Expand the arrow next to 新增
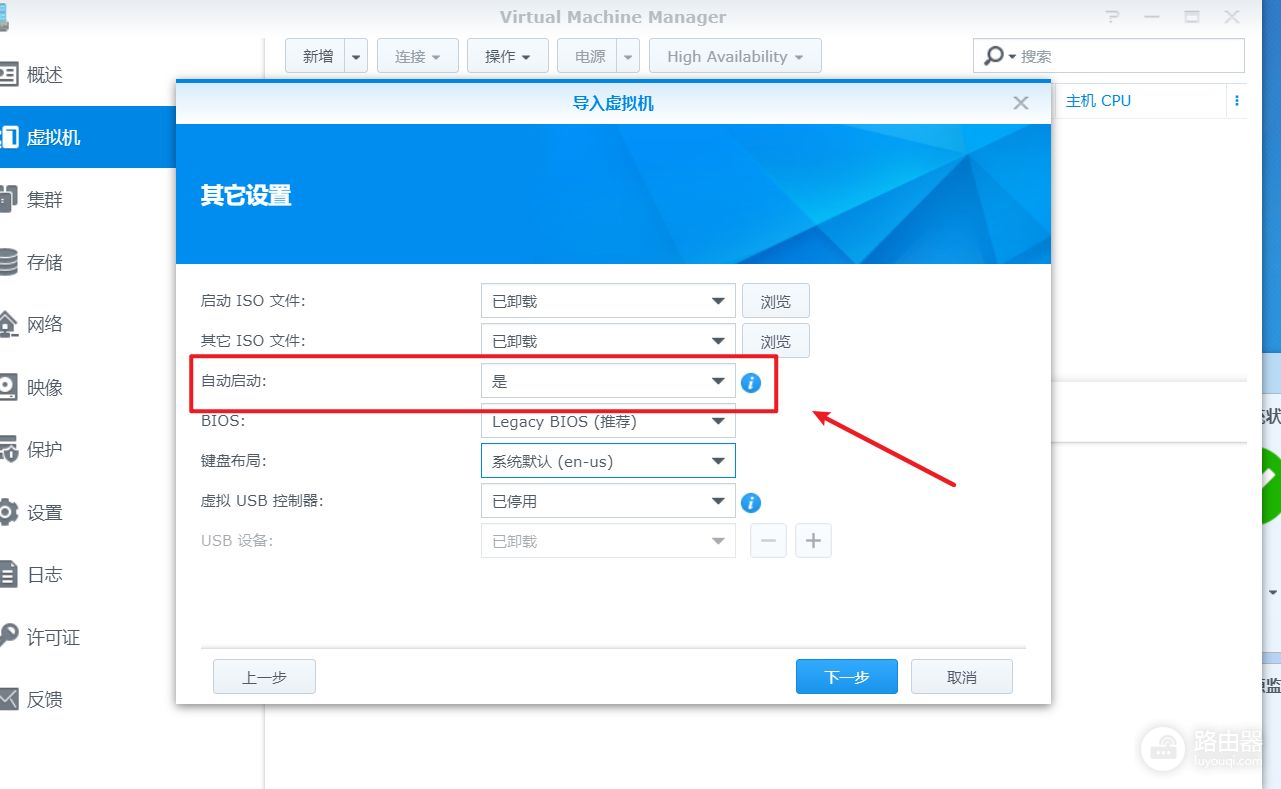Viewport: 1281px width, 789px height. click(357, 56)
